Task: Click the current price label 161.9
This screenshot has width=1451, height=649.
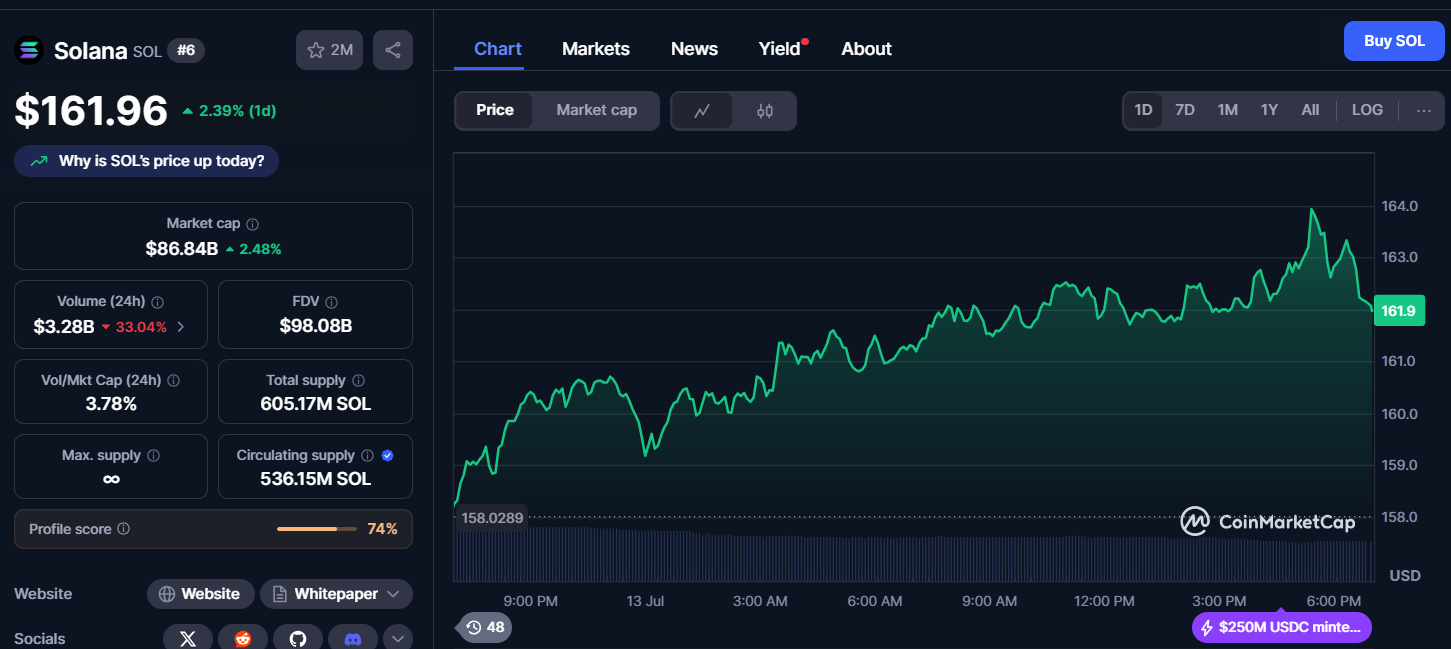Action: tap(1399, 311)
